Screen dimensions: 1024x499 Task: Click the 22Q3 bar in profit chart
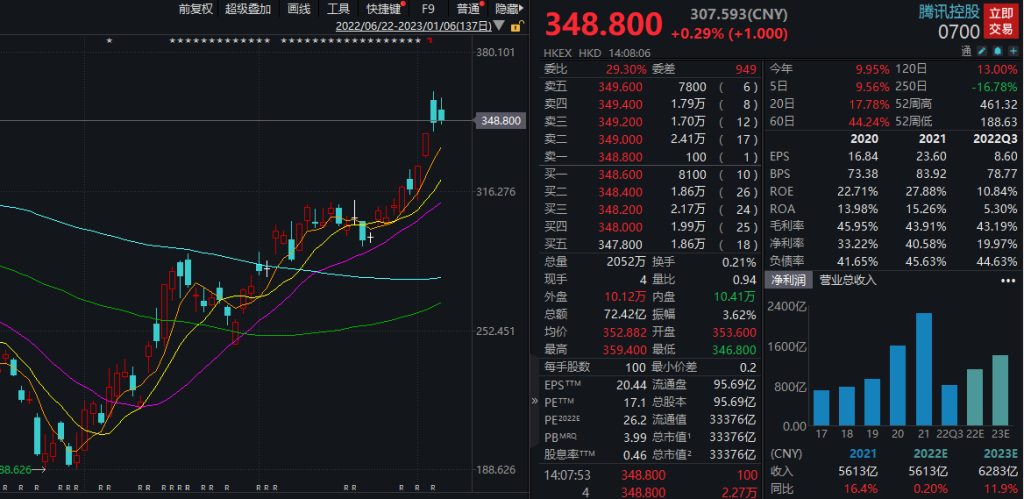pos(950,405)
